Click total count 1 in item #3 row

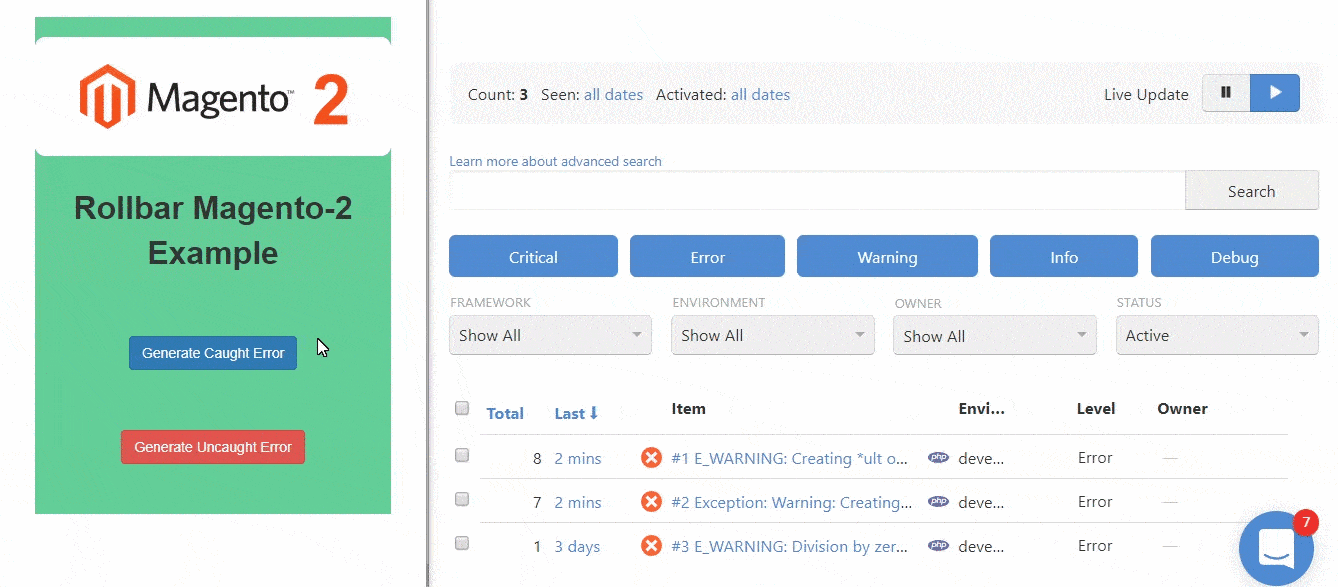537,546
